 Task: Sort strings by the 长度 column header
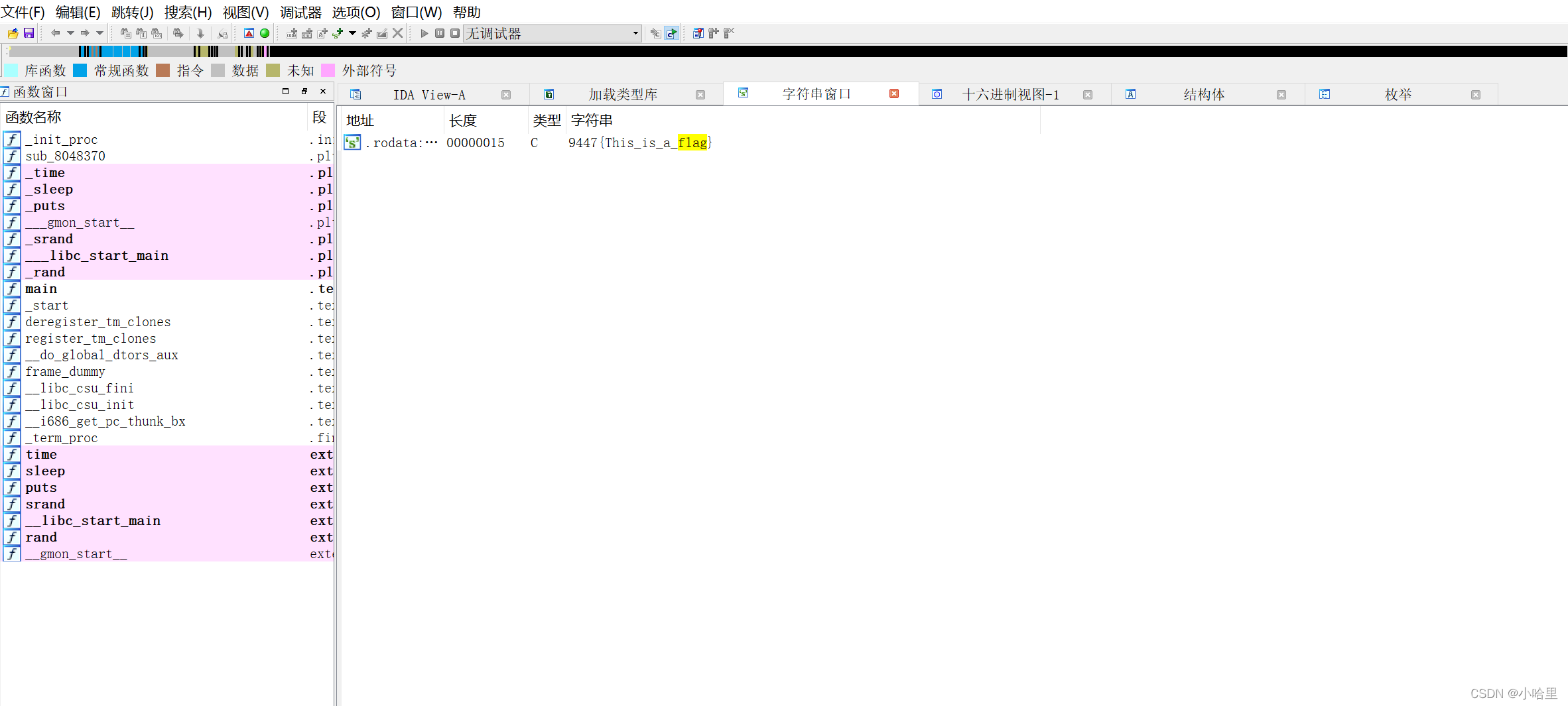pyautogui.click(x=486, y=120)
